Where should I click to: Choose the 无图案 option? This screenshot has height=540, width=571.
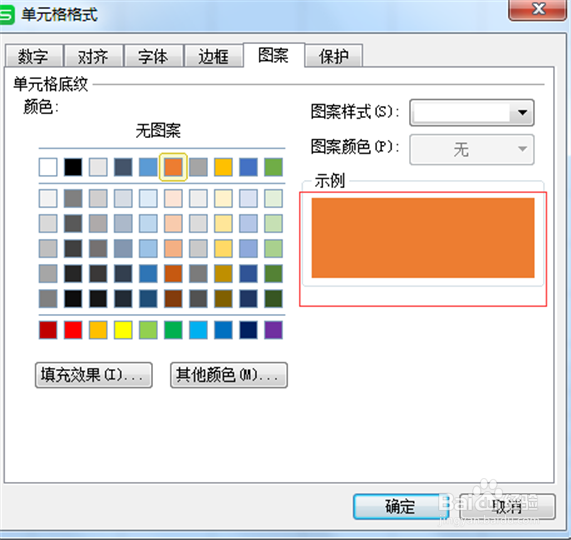pos(158,130)
